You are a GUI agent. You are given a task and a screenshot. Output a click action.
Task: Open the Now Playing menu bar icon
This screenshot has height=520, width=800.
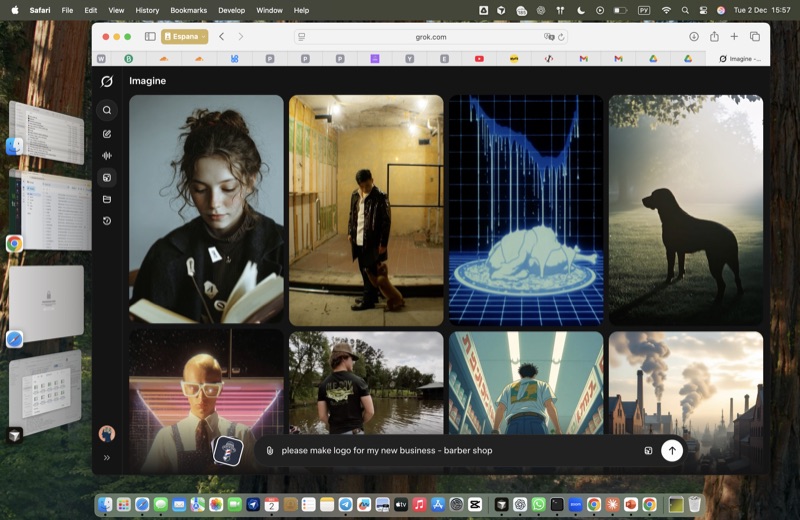[x=600, y=10]
